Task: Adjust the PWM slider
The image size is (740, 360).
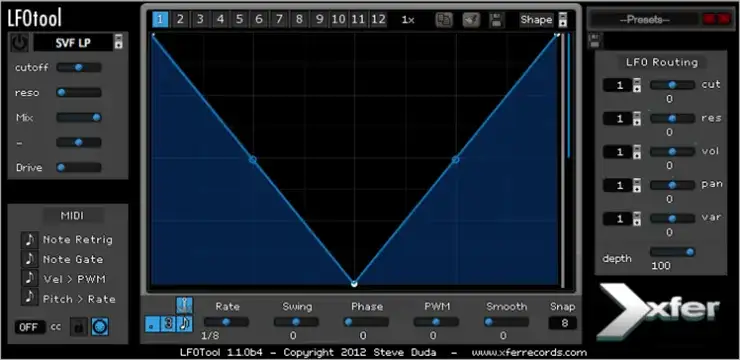Action: click(436, 322)
